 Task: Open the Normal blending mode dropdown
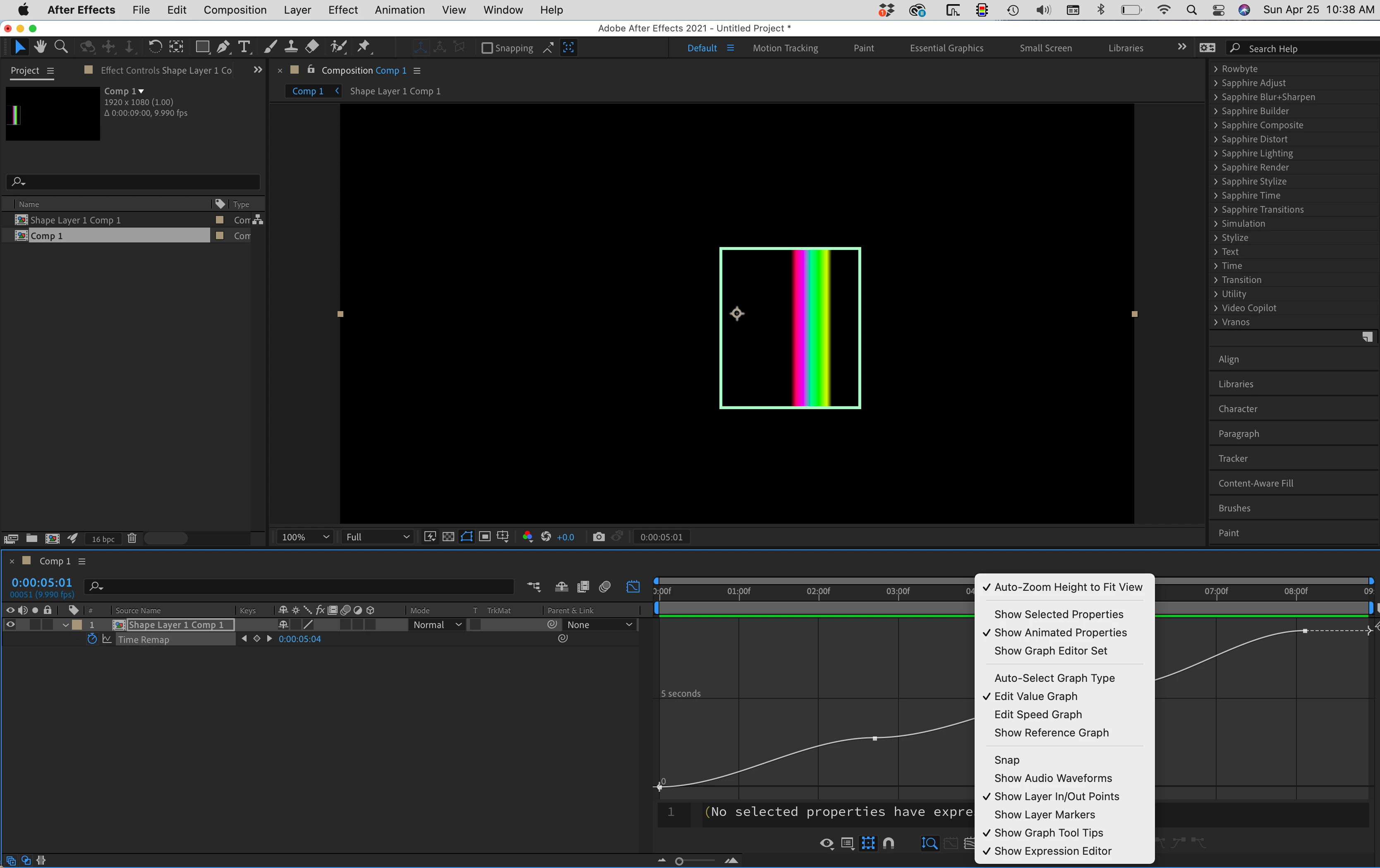point(437,624)
